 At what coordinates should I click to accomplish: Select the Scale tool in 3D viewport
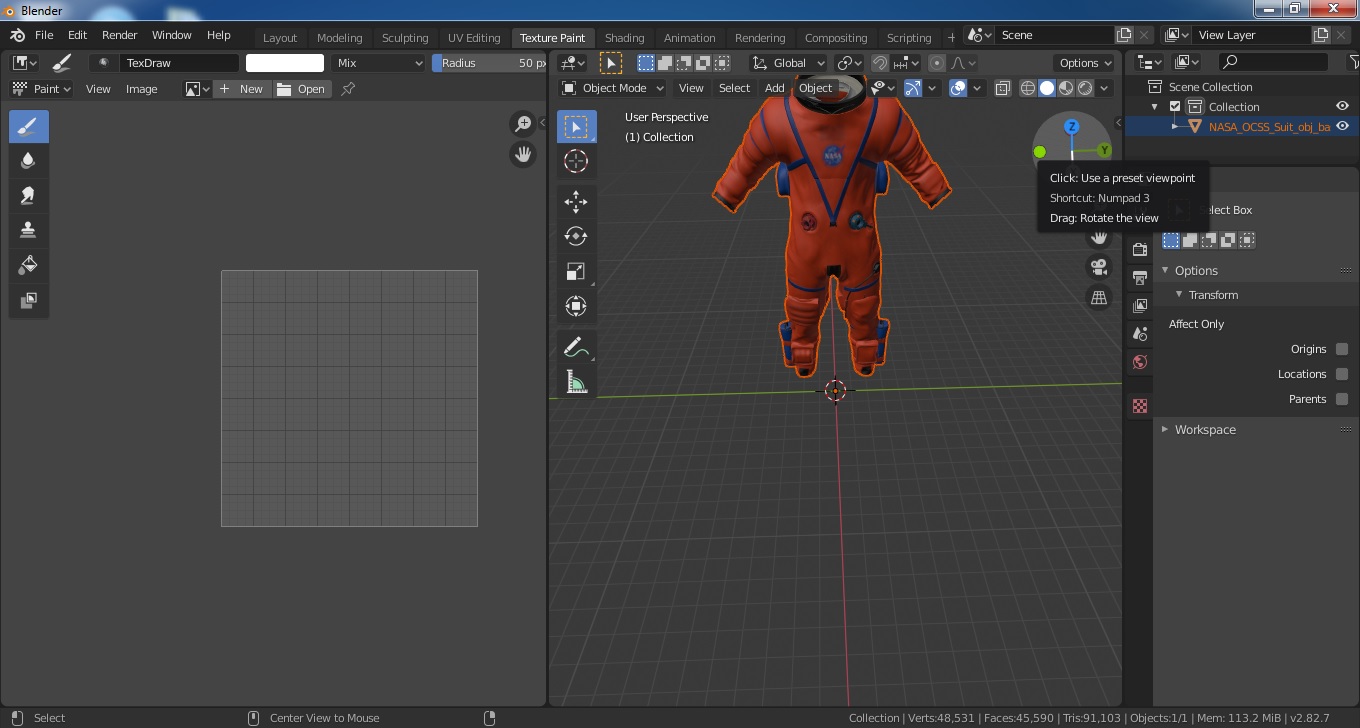(x=576, y=271)
